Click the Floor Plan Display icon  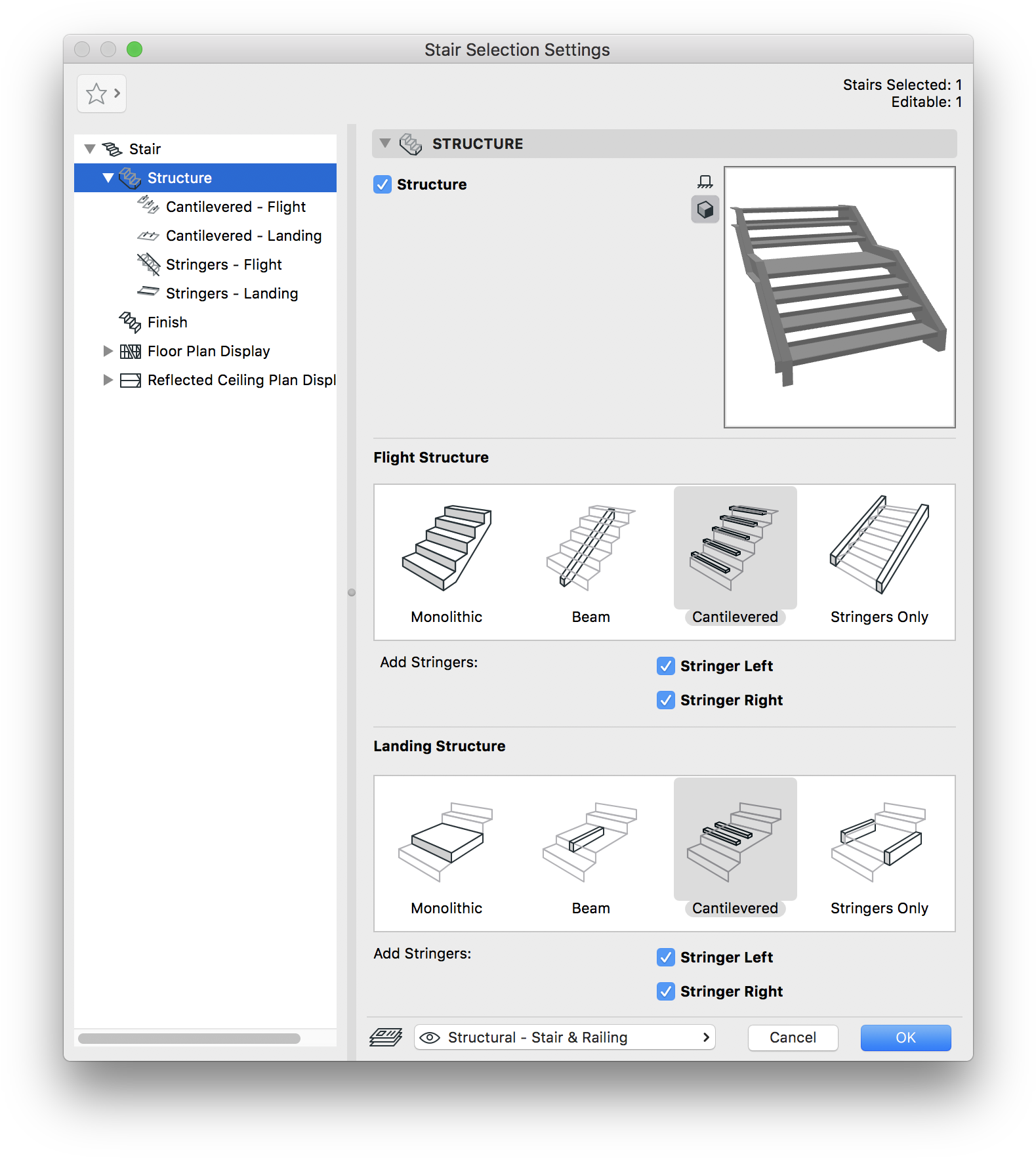(x=131, y=352)
